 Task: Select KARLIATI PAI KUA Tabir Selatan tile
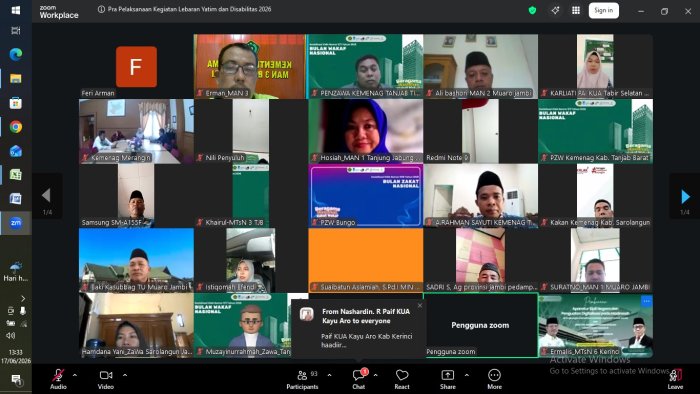[x=596, y=66]
